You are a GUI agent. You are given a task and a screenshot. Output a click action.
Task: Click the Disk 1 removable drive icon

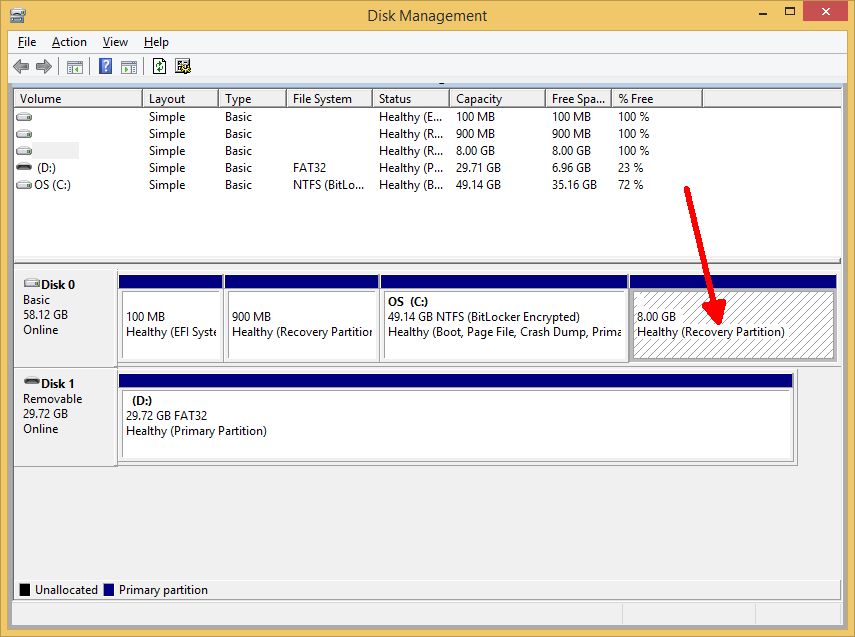(32, 381)
